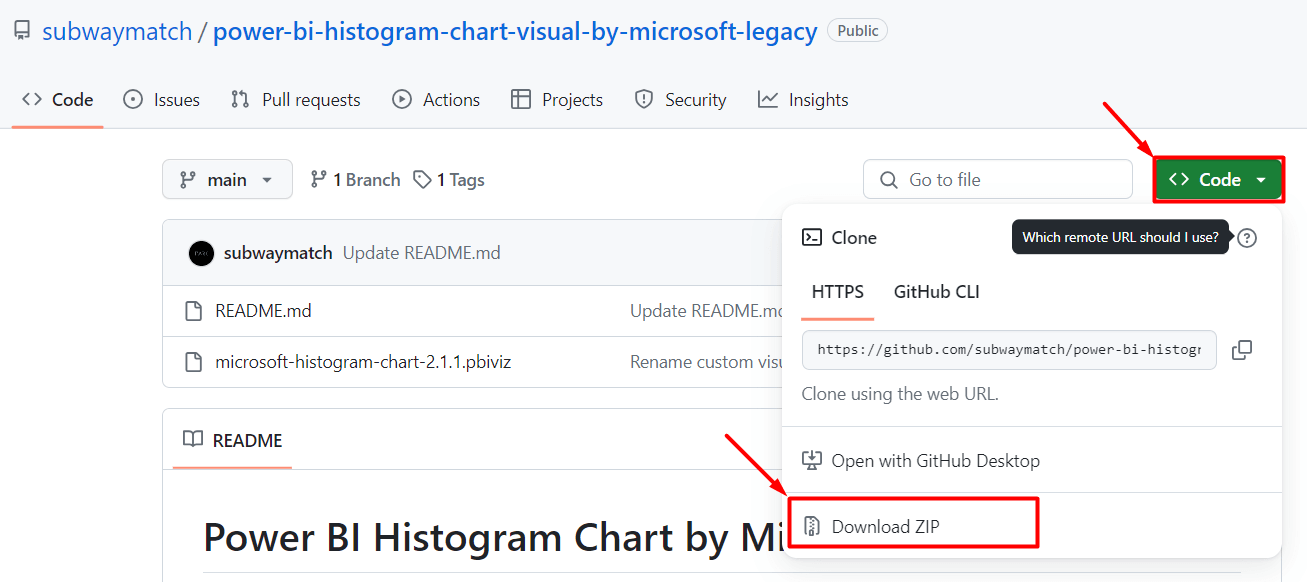Click the repository icon beside the owner name
The width and height of the screenshot is (1307, 582).
(22, 31)
